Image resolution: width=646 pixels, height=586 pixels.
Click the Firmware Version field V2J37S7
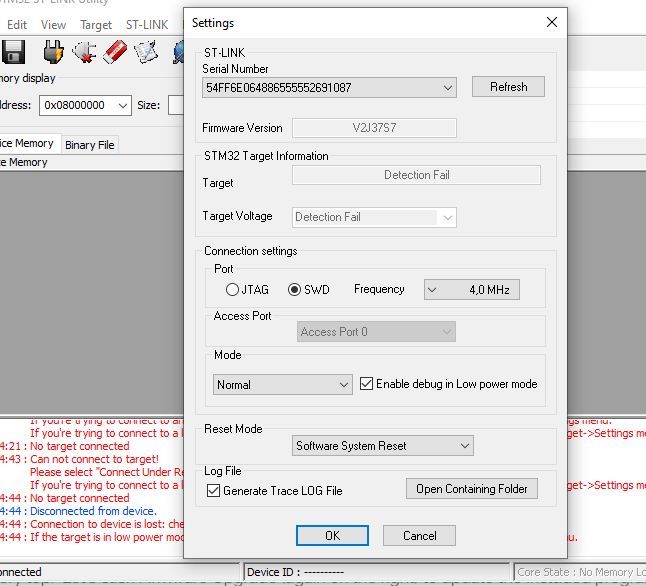(x=374, y=128)
